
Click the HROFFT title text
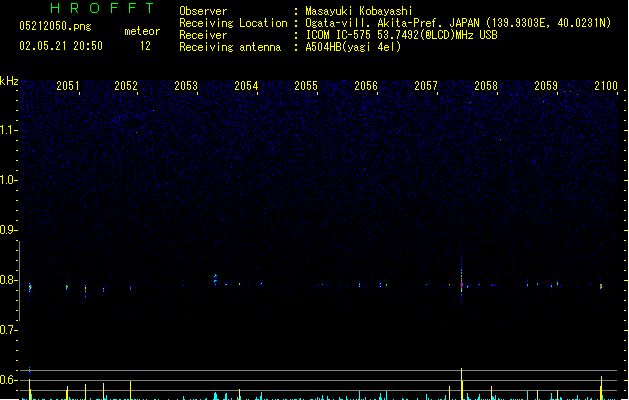point(103,8)
